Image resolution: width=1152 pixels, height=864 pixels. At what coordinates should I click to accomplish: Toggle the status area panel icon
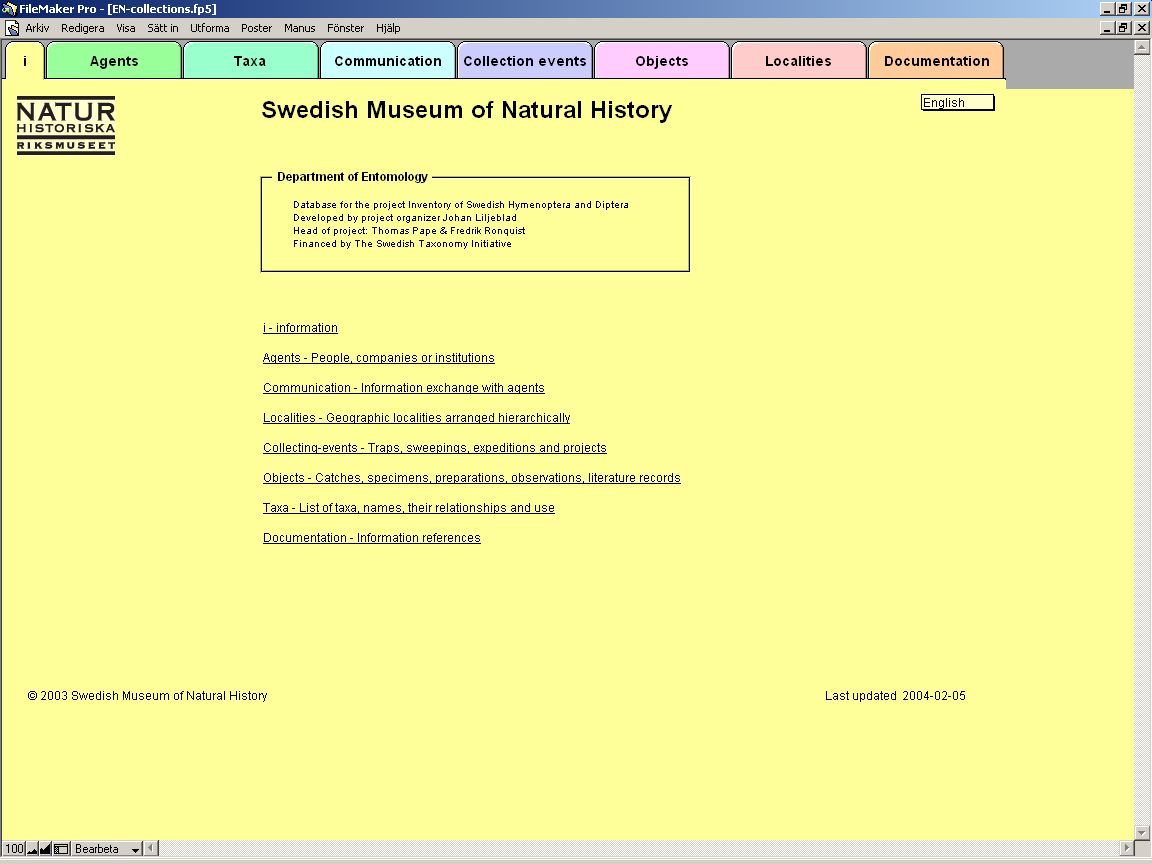61,849
